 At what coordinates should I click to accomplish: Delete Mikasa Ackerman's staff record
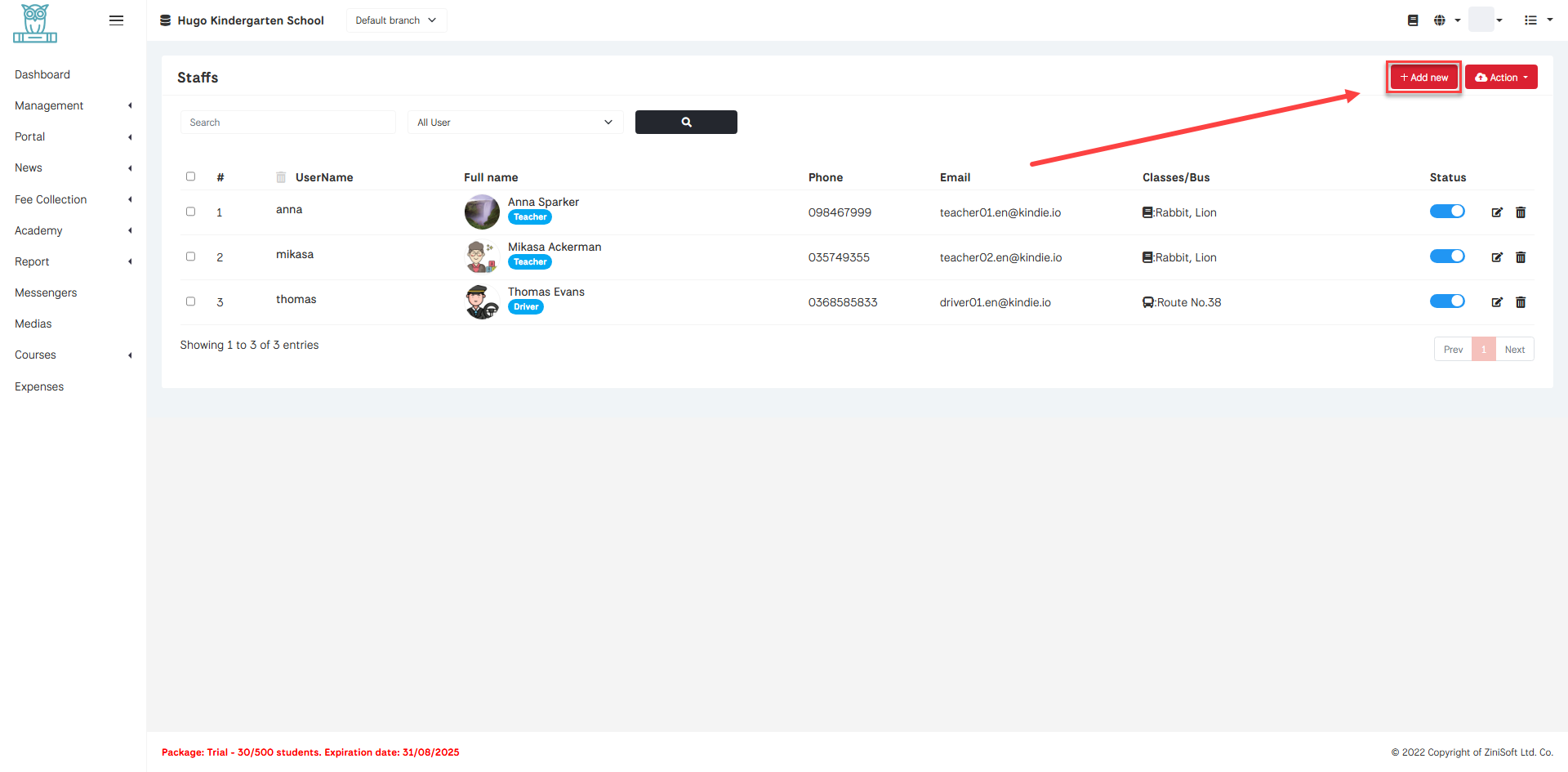pos(1520,257)
